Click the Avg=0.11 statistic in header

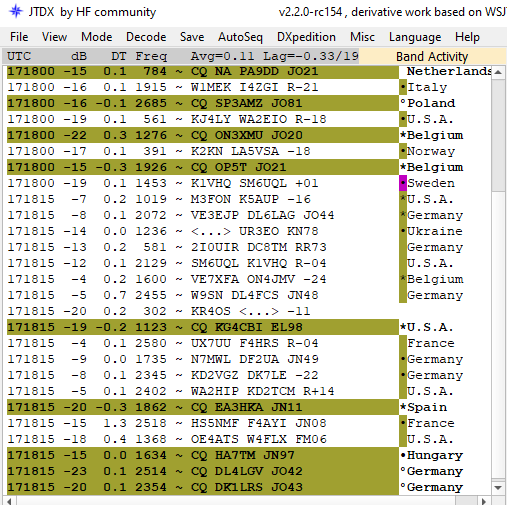(222, 56)
